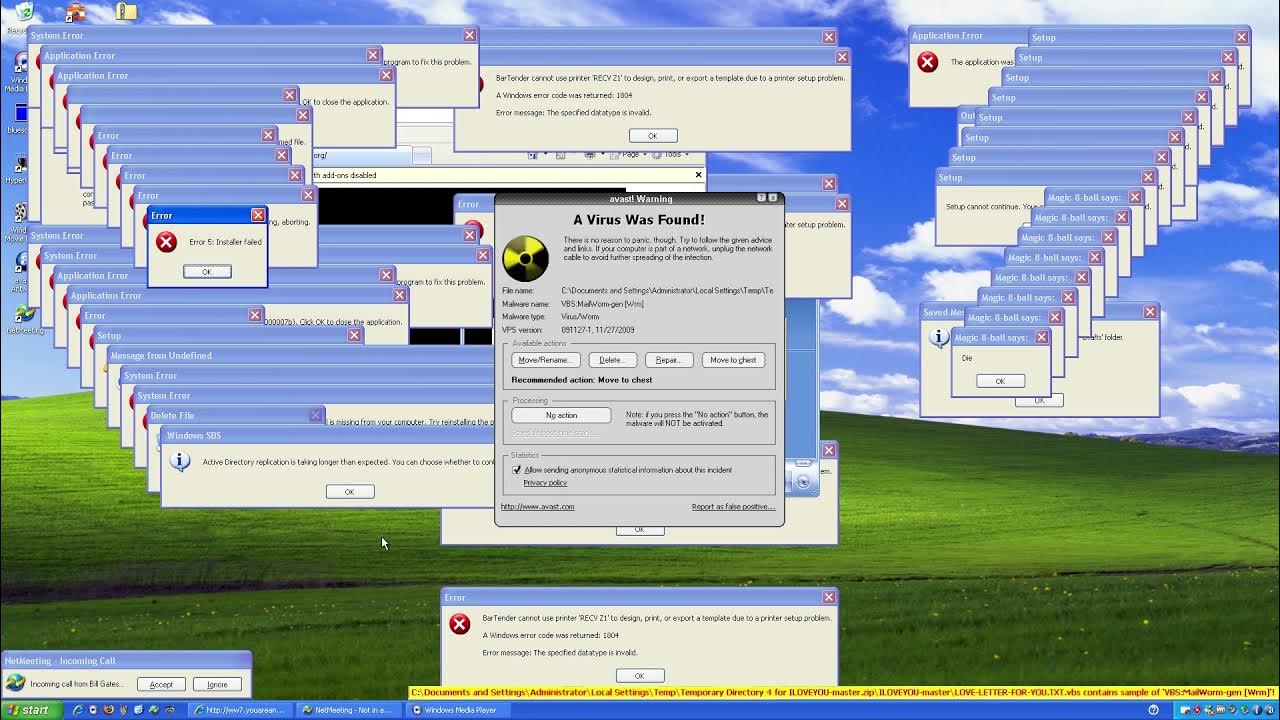1280x720 pixels.
Task: Open the zipped folder icon on desktop
Action: pyautogui.click(x=124, y=12)
